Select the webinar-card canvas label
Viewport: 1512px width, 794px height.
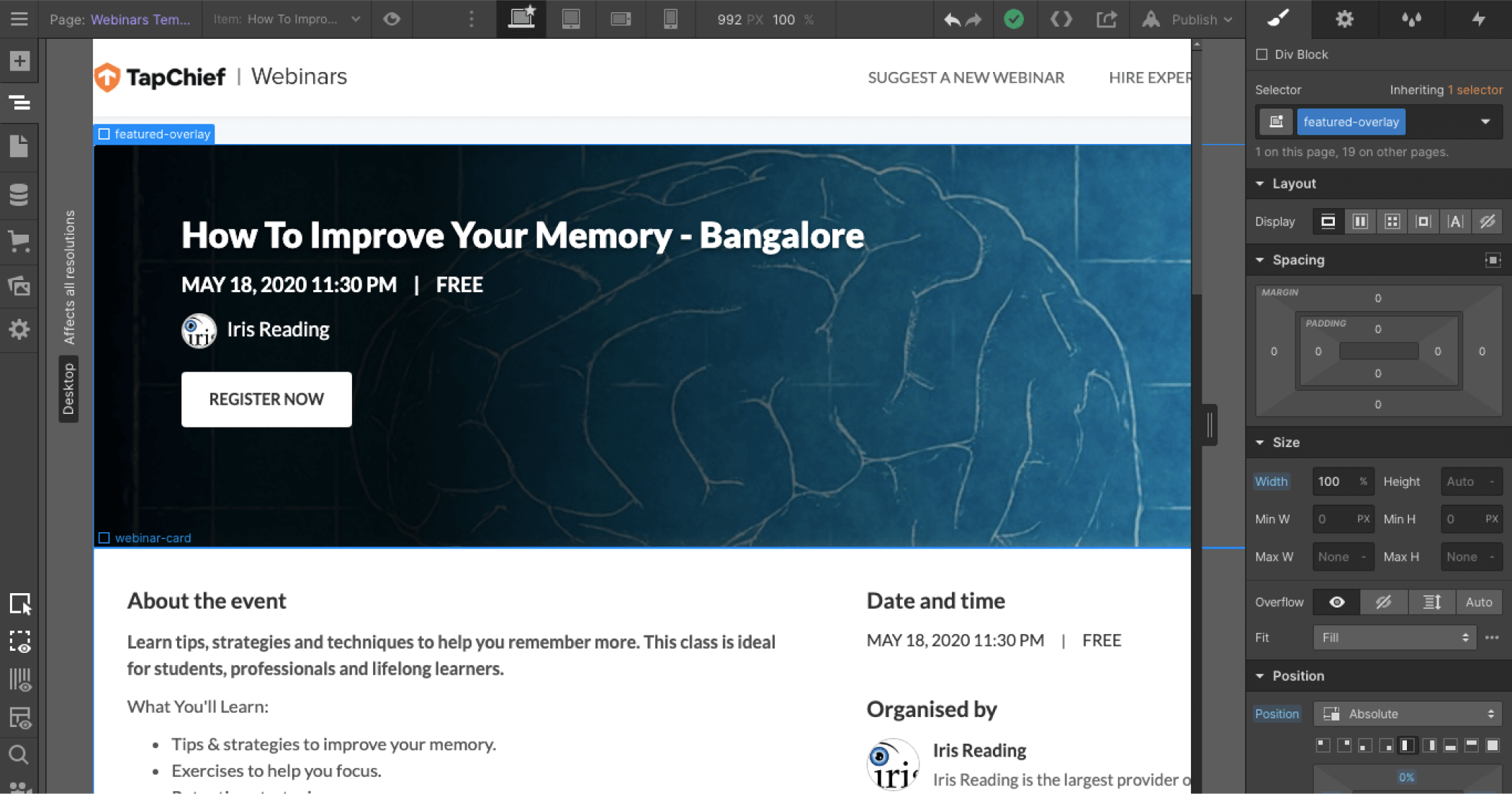pos(145,538)
